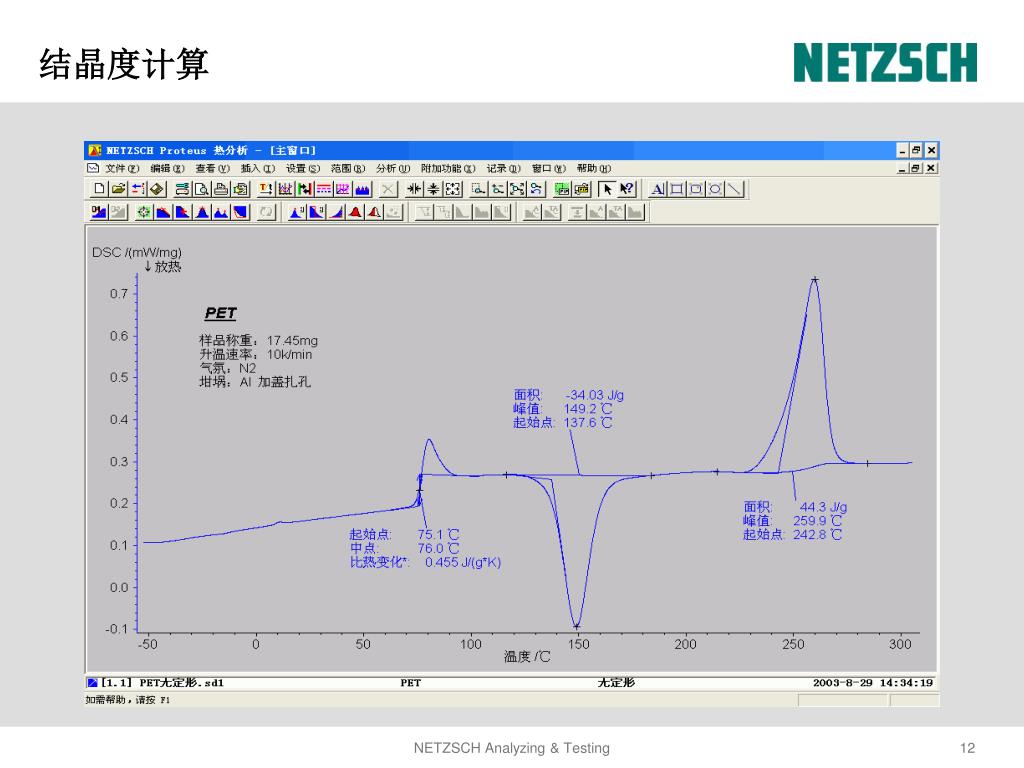
Task: Open Print Preview with the magnifier page icon
Action: [201, 189]
